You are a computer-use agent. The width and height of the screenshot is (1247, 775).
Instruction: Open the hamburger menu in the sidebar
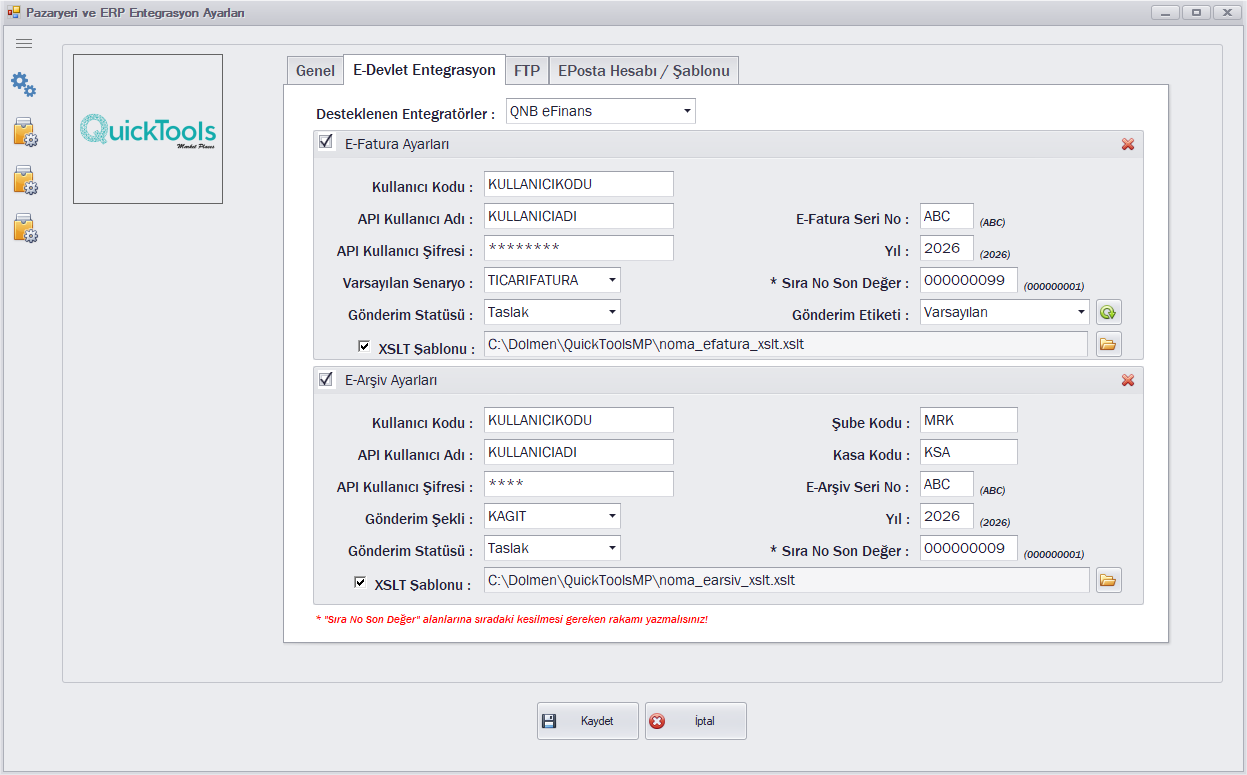pos(24,43)
